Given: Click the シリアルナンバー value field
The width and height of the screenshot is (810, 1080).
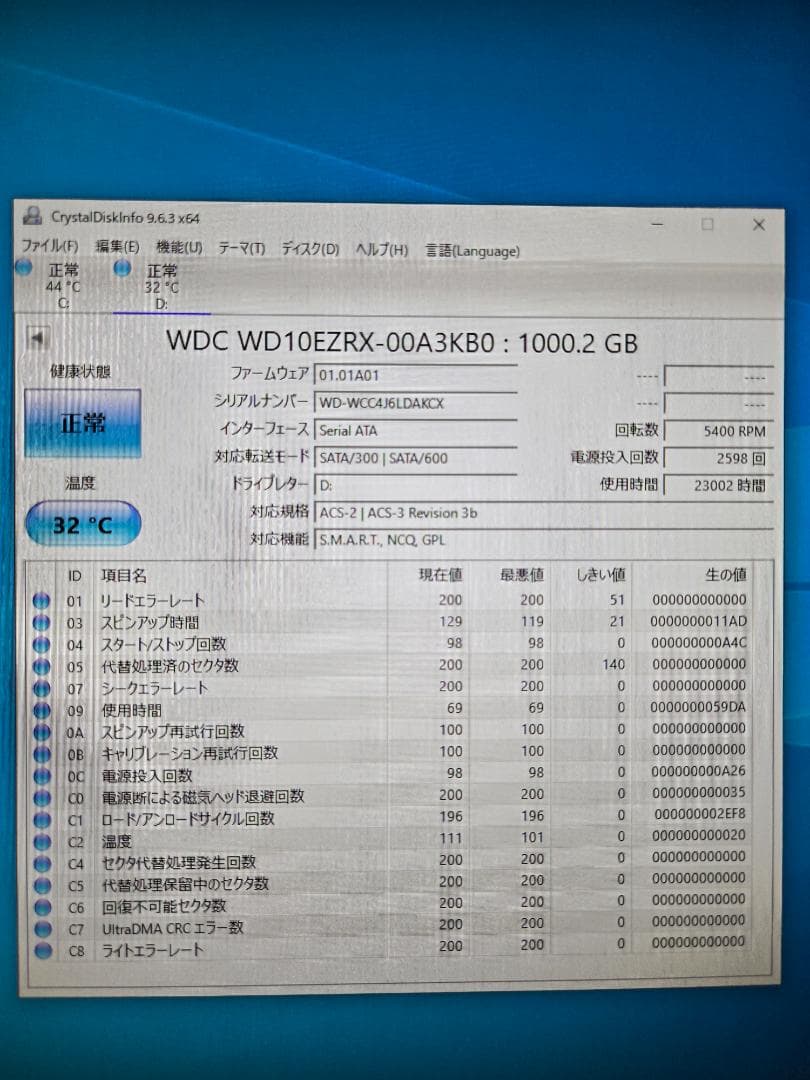Looking at the screenshot, I should 415,403.
